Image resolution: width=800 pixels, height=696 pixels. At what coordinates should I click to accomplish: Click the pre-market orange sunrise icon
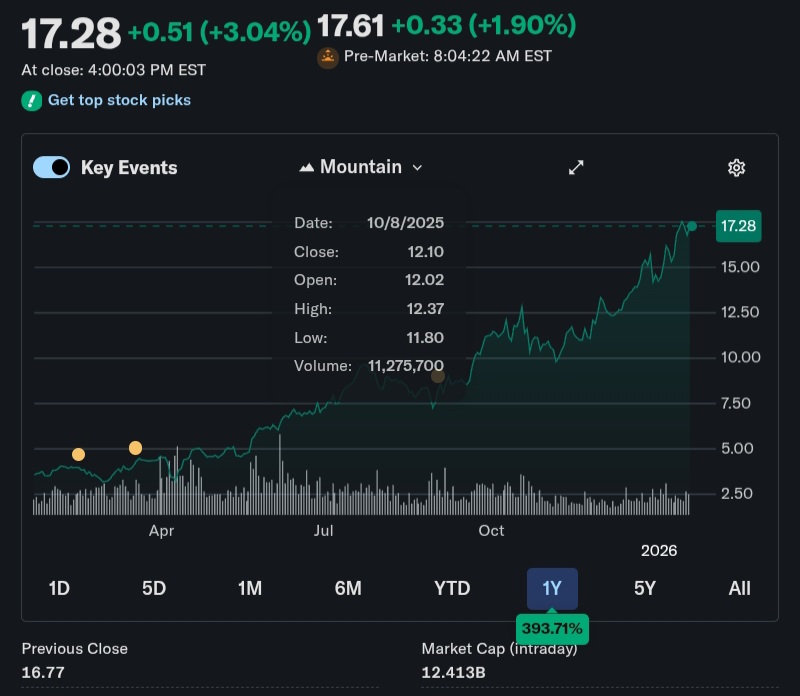(x=328, y=58)
